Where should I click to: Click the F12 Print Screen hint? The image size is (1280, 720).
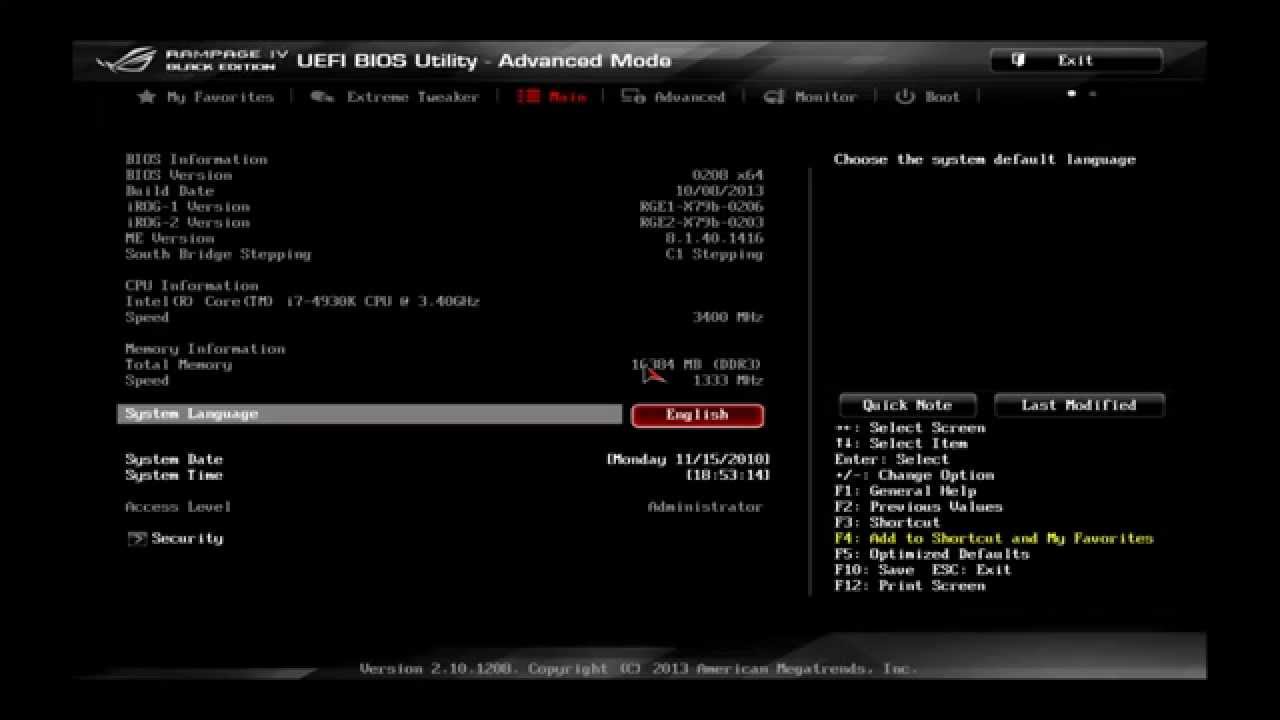(x=910, y=586)
